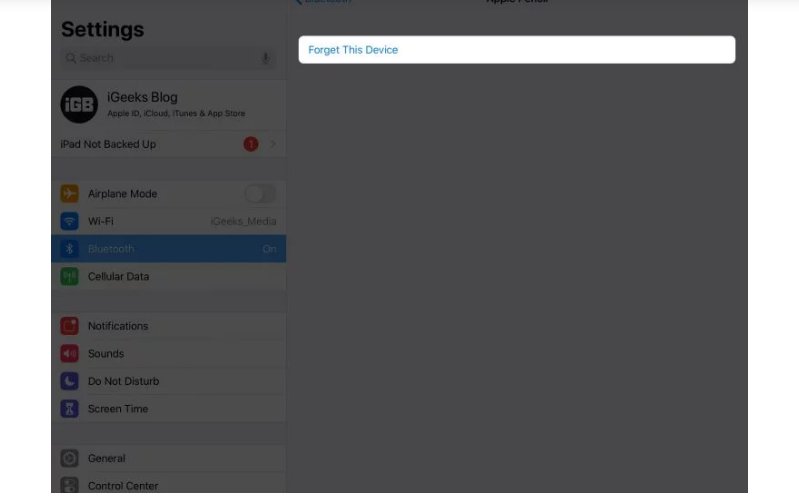This screenshot has width=799, height=500.
Task: Open Sounds settings
Action: [169, 353]
